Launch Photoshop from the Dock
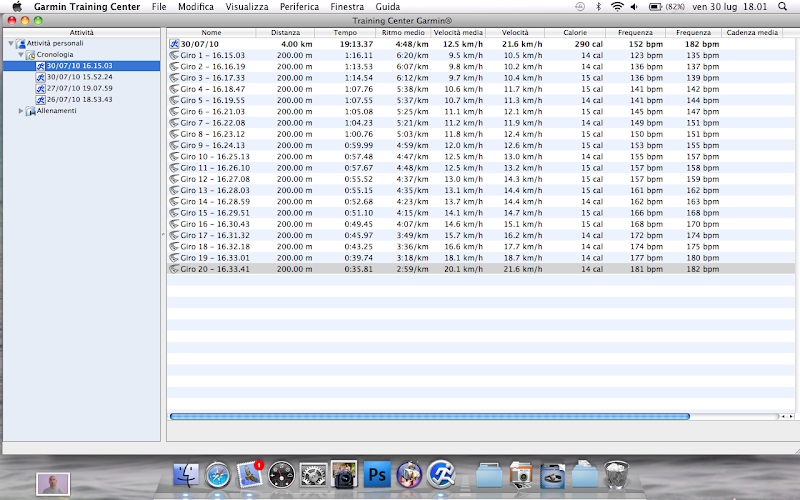The width and height of the screenshot is (800, 500). 377,474
